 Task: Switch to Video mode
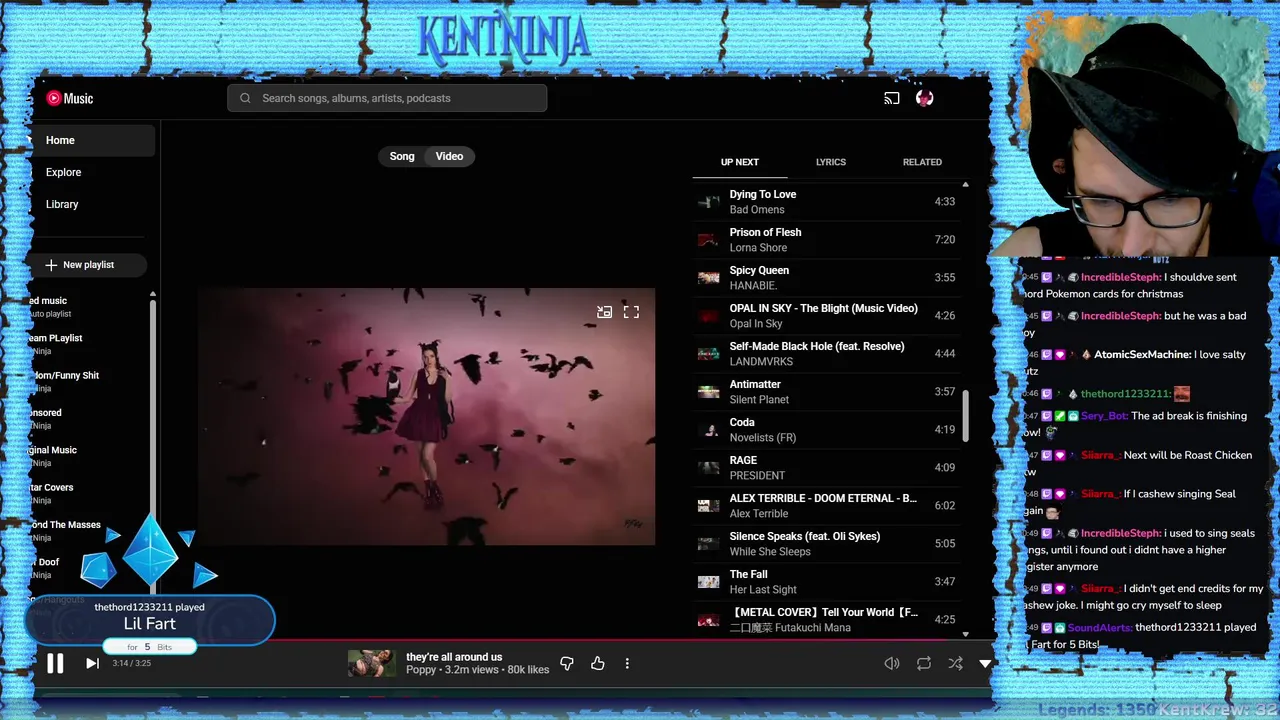pos(449,156)
